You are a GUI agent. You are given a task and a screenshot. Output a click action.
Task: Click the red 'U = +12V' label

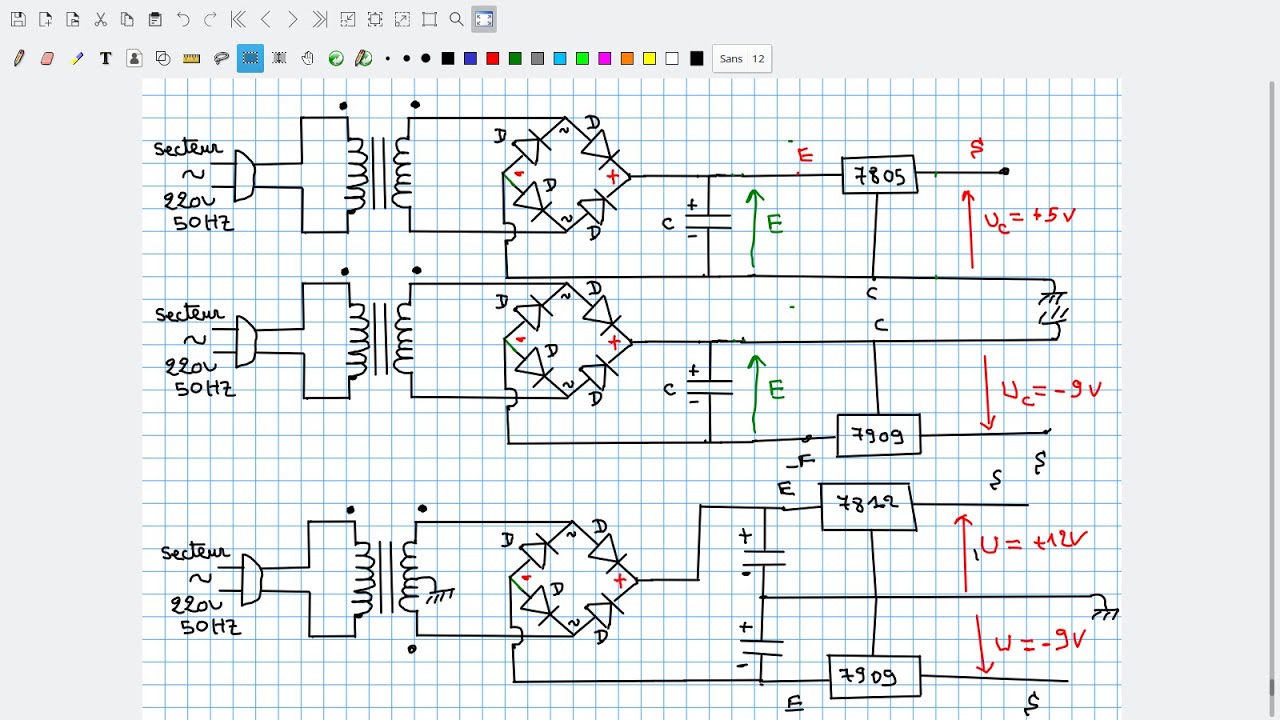pos(1033,543)
